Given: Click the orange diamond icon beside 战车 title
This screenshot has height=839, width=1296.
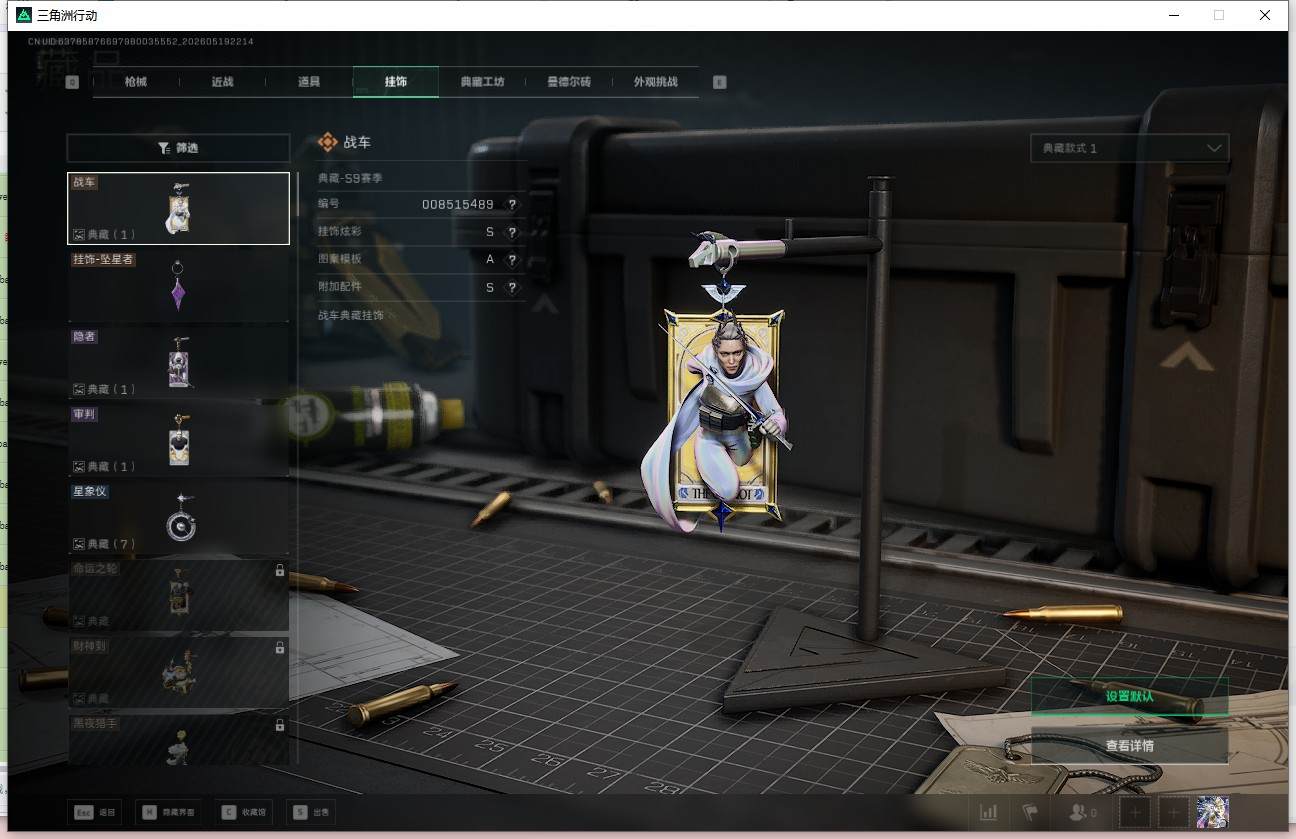Looking at the screenshot, I should (327, 142).
